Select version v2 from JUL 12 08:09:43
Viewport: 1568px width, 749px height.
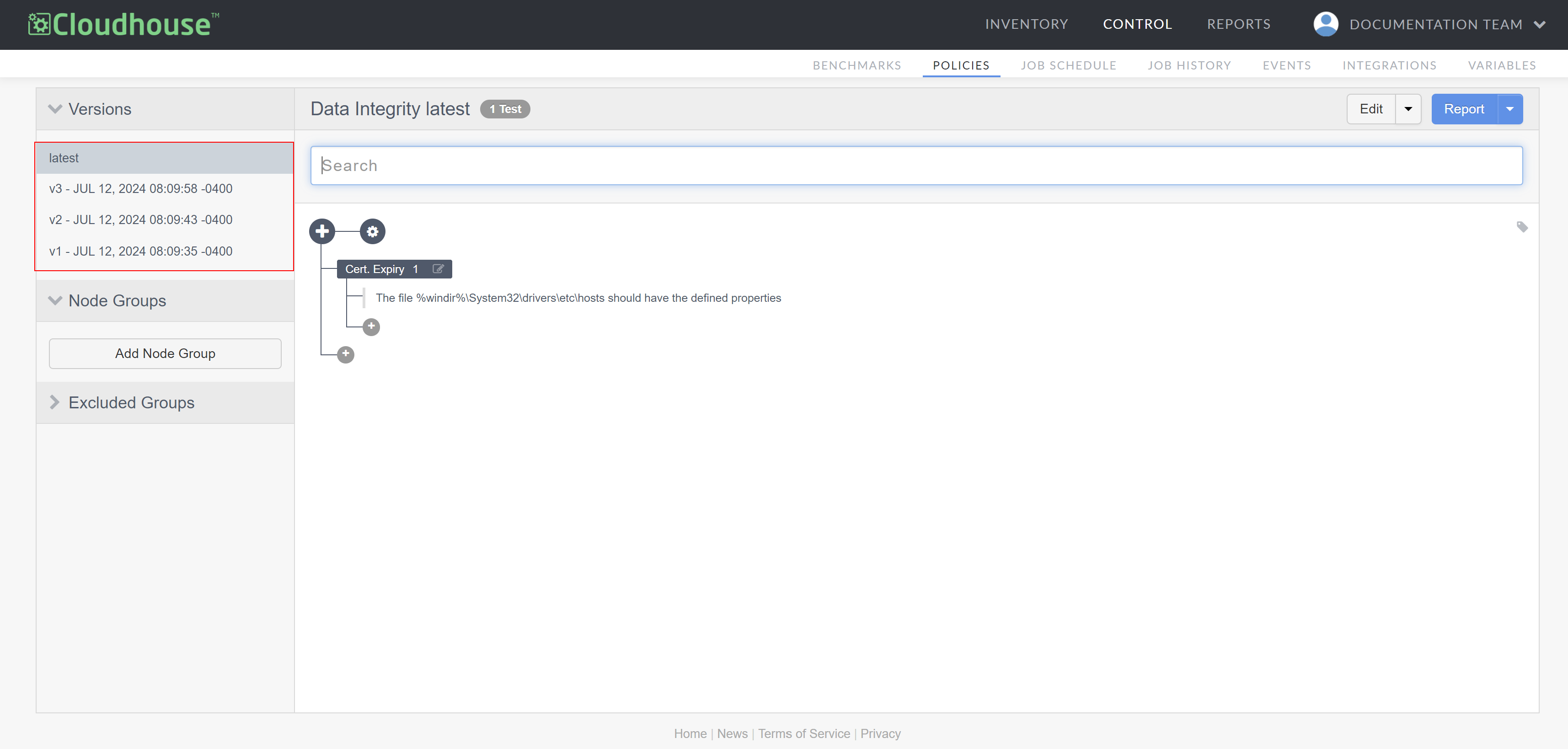[x=164, y=219]
